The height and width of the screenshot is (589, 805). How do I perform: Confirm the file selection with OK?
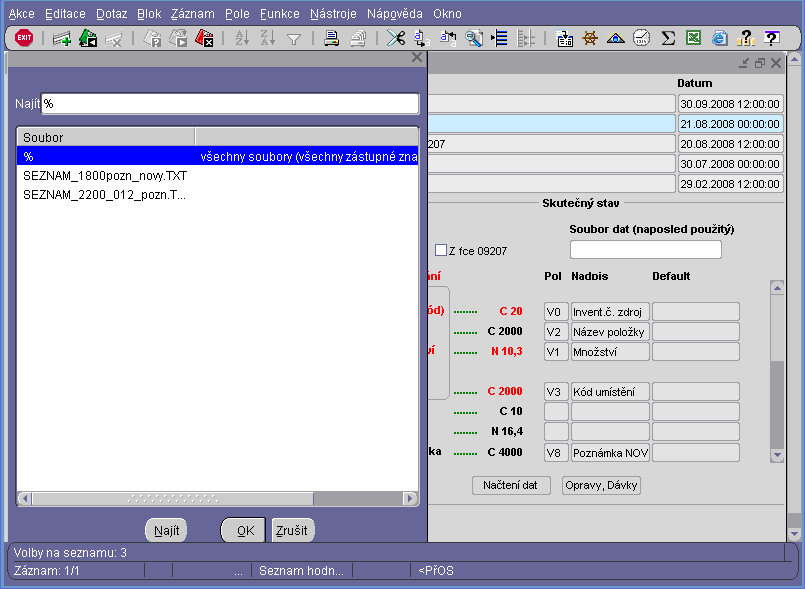[243, 530]
